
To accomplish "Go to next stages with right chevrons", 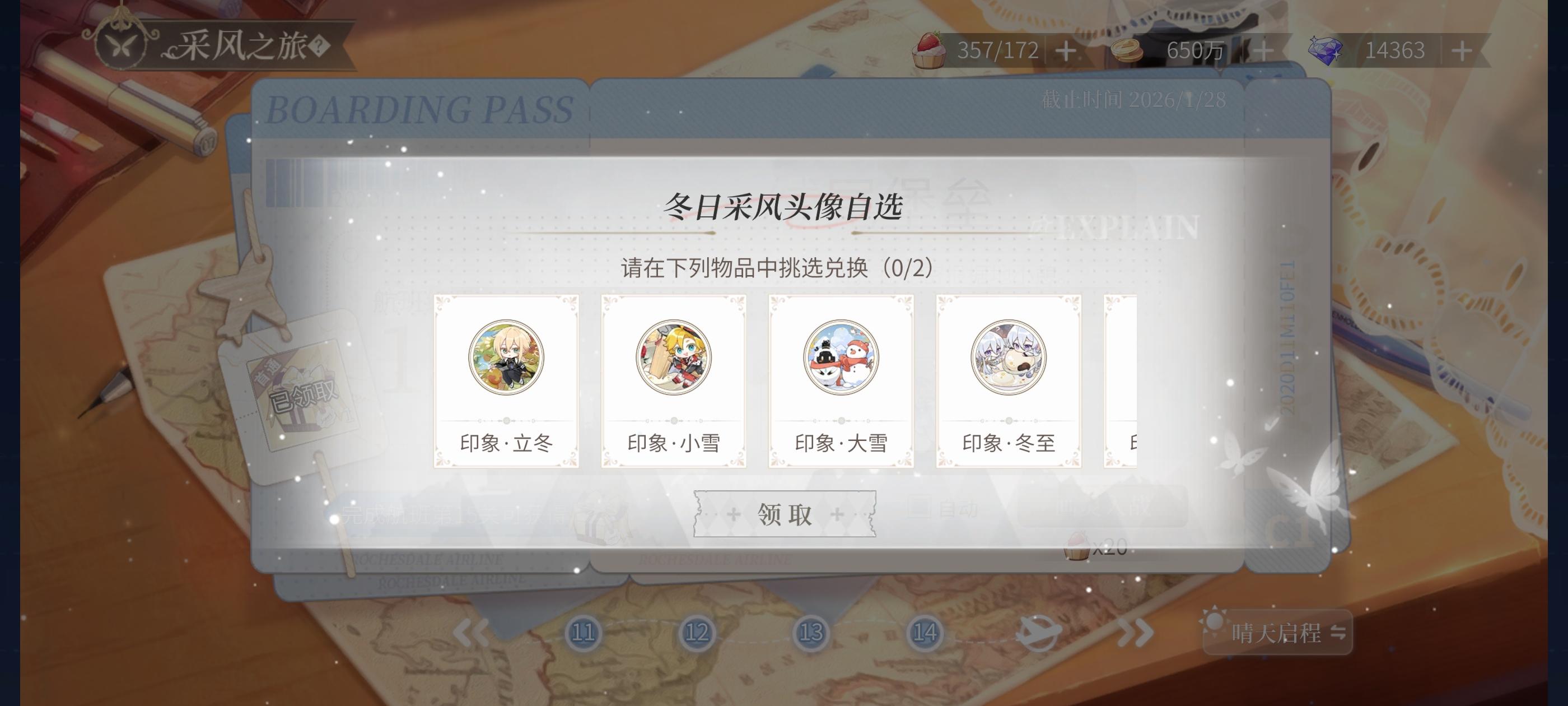I will tap(1135, 633).
